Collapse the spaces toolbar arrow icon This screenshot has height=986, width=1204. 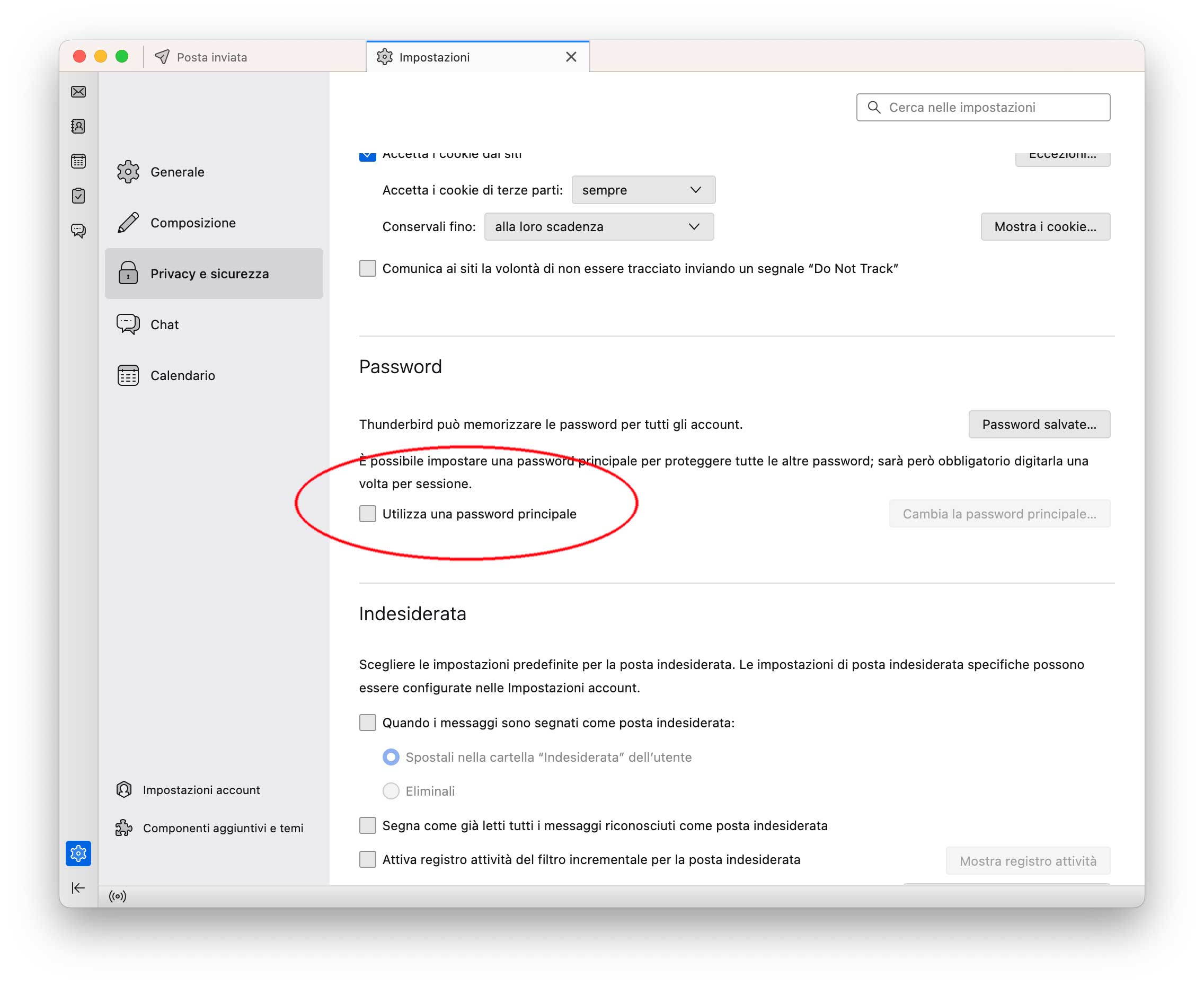point(78,888)
